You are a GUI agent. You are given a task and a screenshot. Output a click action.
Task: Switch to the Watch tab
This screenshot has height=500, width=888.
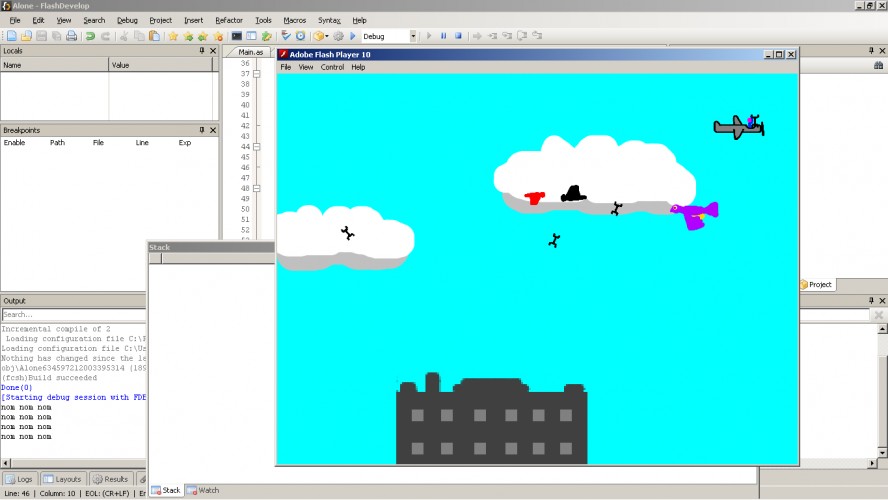(203, 490)
